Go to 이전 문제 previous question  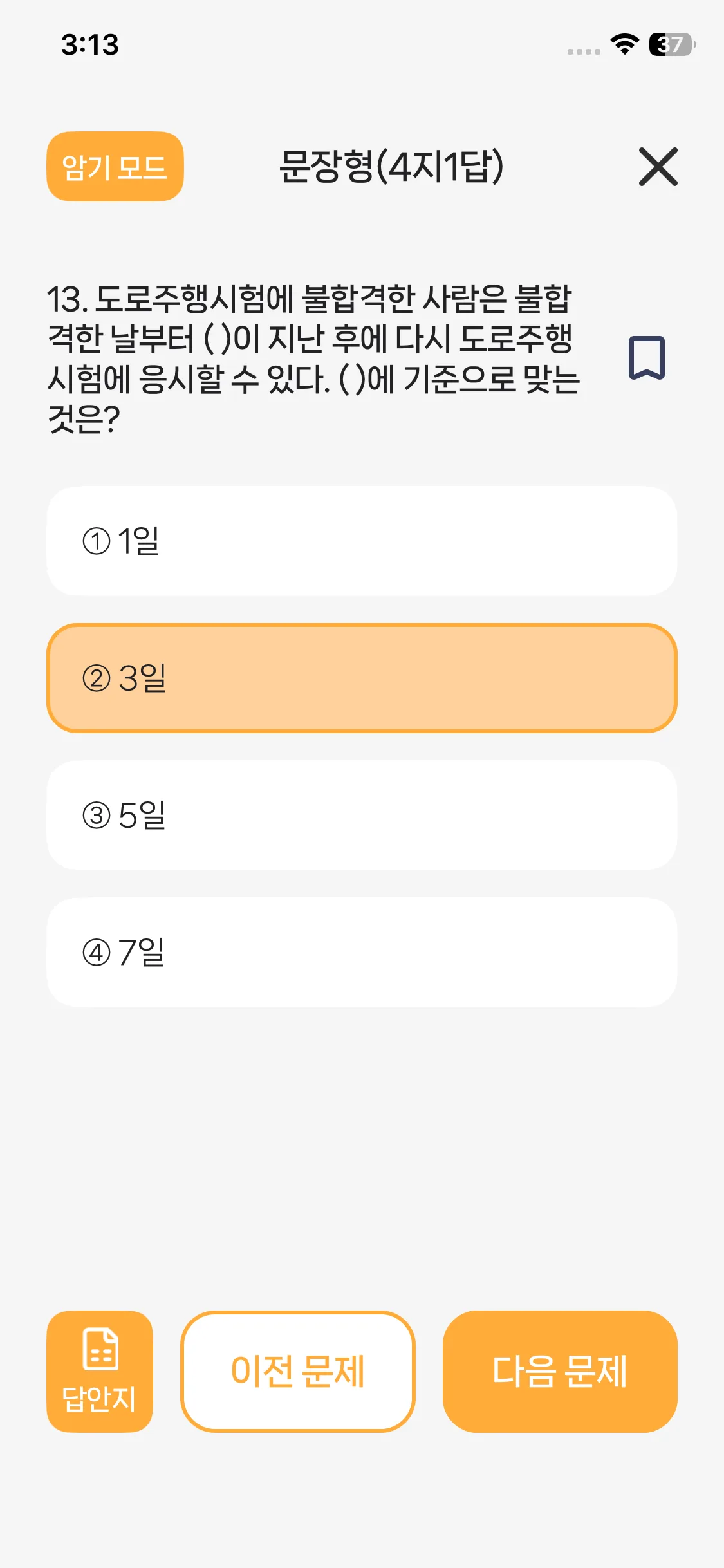click(x=298, y=1371)
